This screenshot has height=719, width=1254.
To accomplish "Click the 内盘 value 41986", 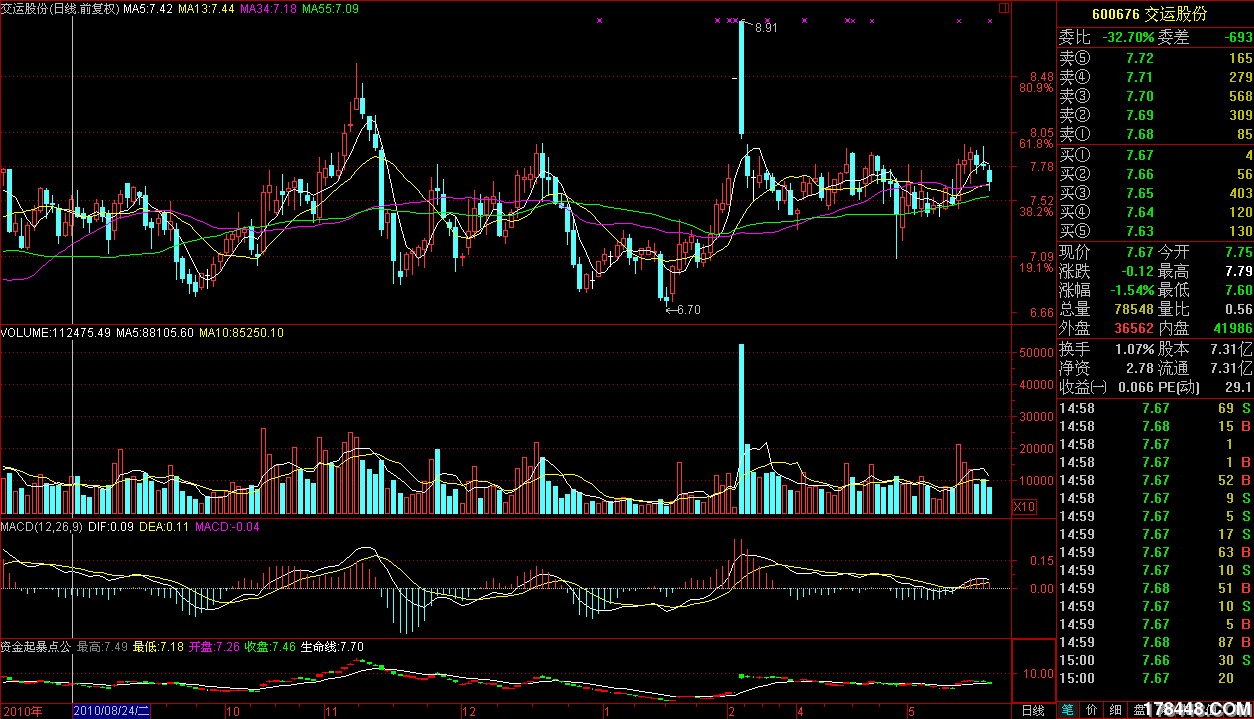I will (1233, 328).
